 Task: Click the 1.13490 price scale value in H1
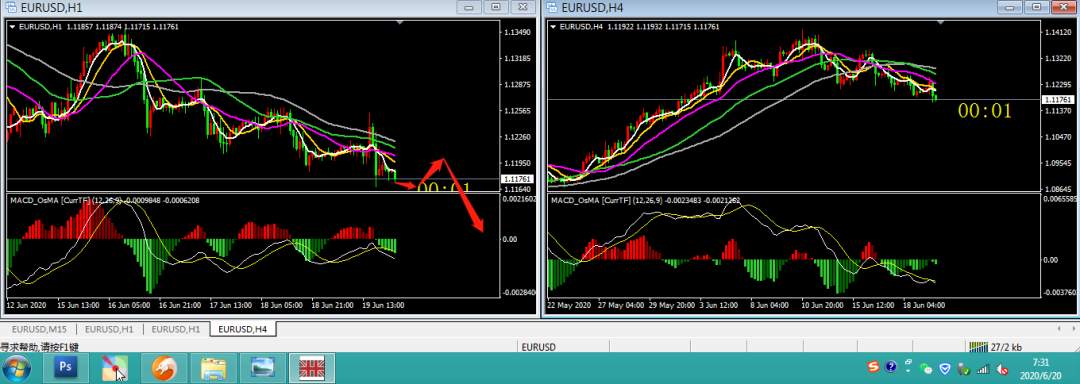pyautogui.click(x=517, y=33)
